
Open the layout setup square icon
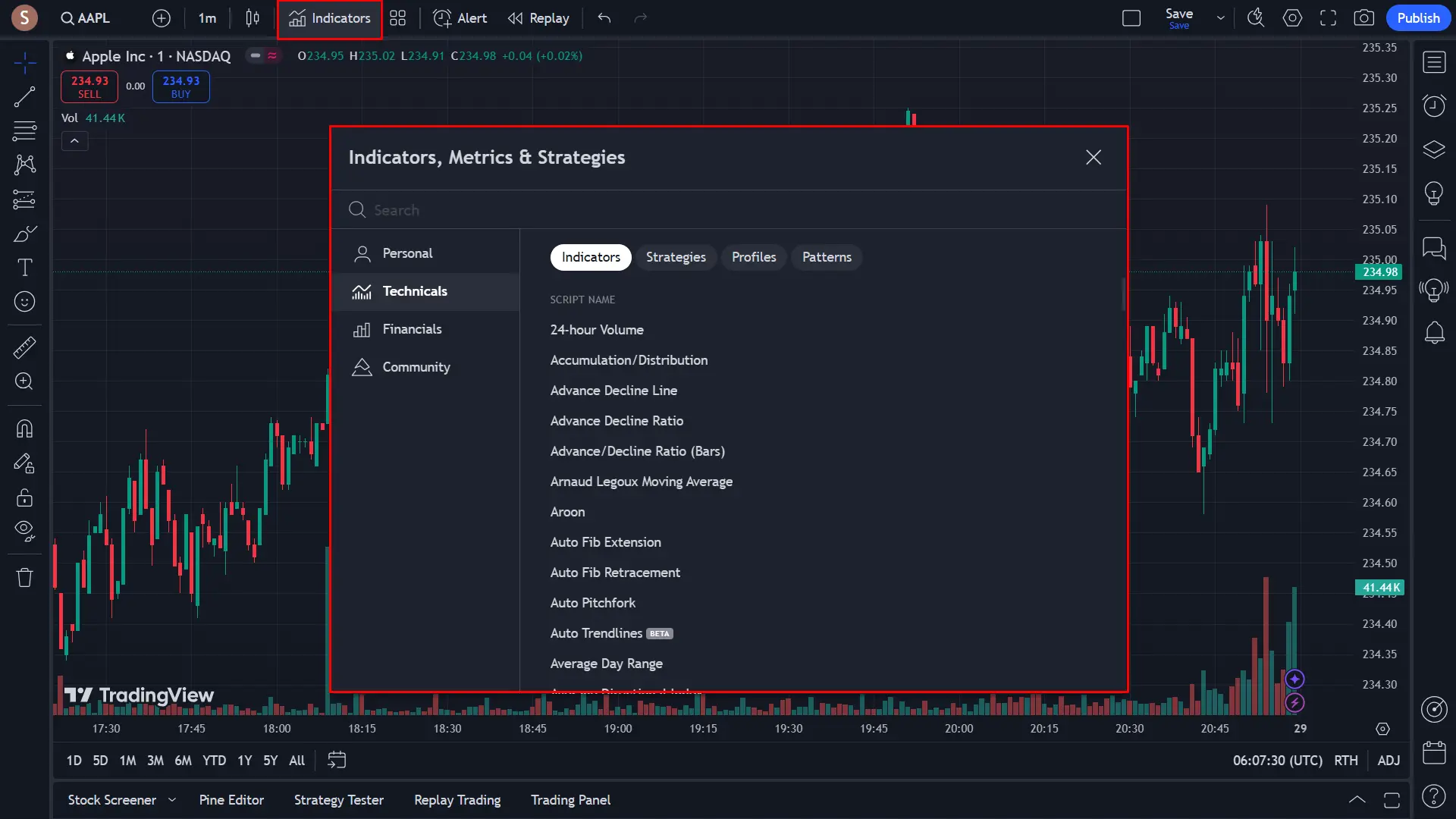click(1131, 18)
